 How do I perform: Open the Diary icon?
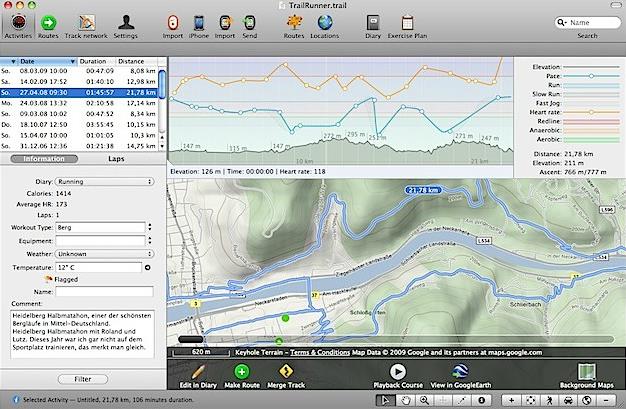point(373,26)
